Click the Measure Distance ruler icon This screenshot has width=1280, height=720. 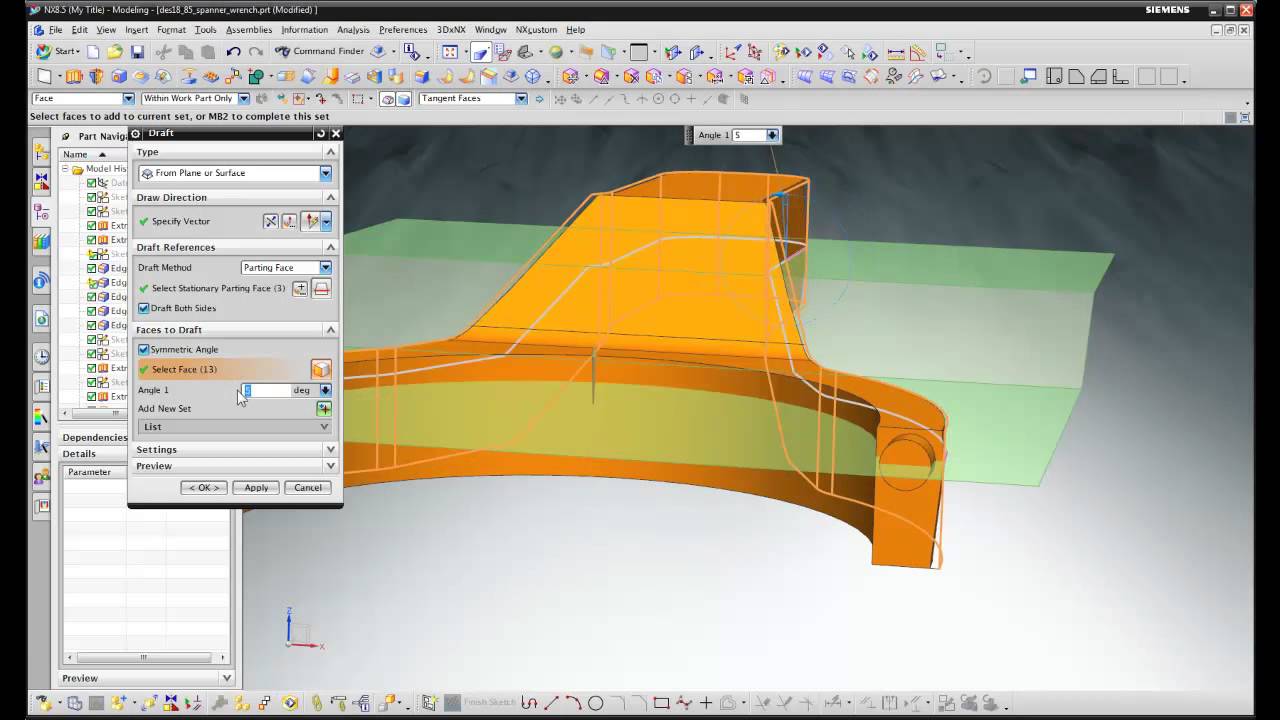(x=895, y=52)
